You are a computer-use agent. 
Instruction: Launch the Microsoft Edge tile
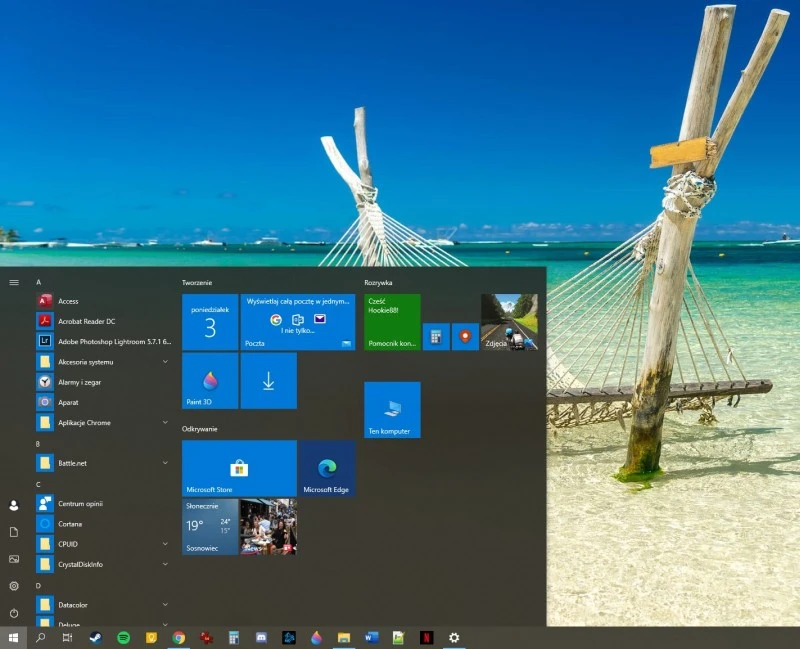coord(326,468)
